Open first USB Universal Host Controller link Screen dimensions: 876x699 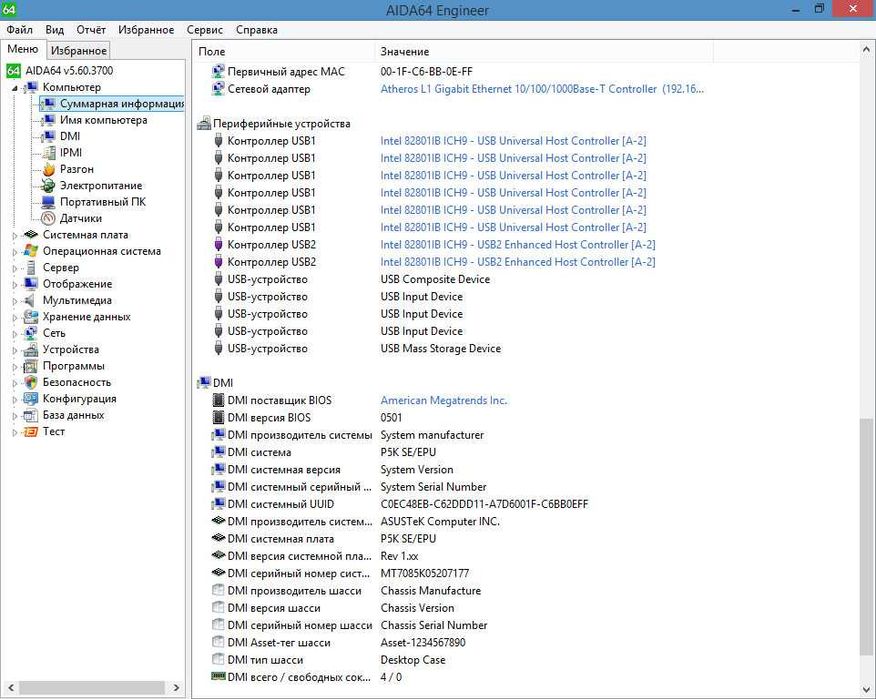(513, 141)
